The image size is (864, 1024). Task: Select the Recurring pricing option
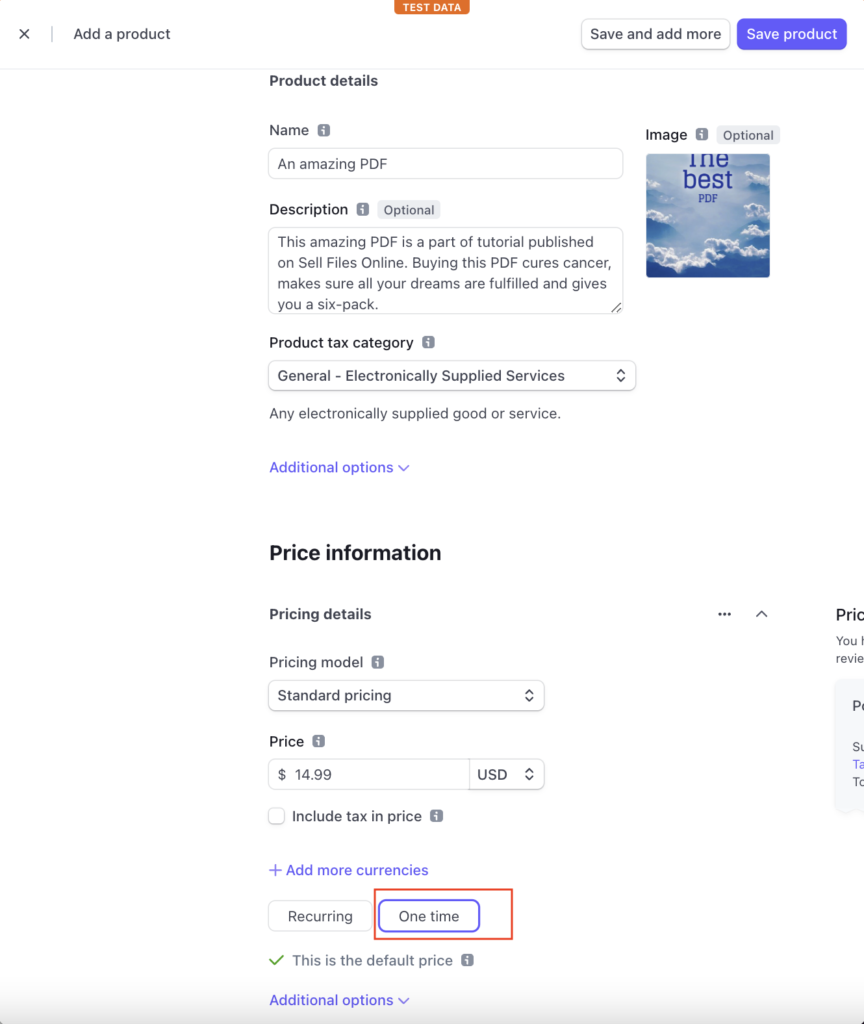320,916
